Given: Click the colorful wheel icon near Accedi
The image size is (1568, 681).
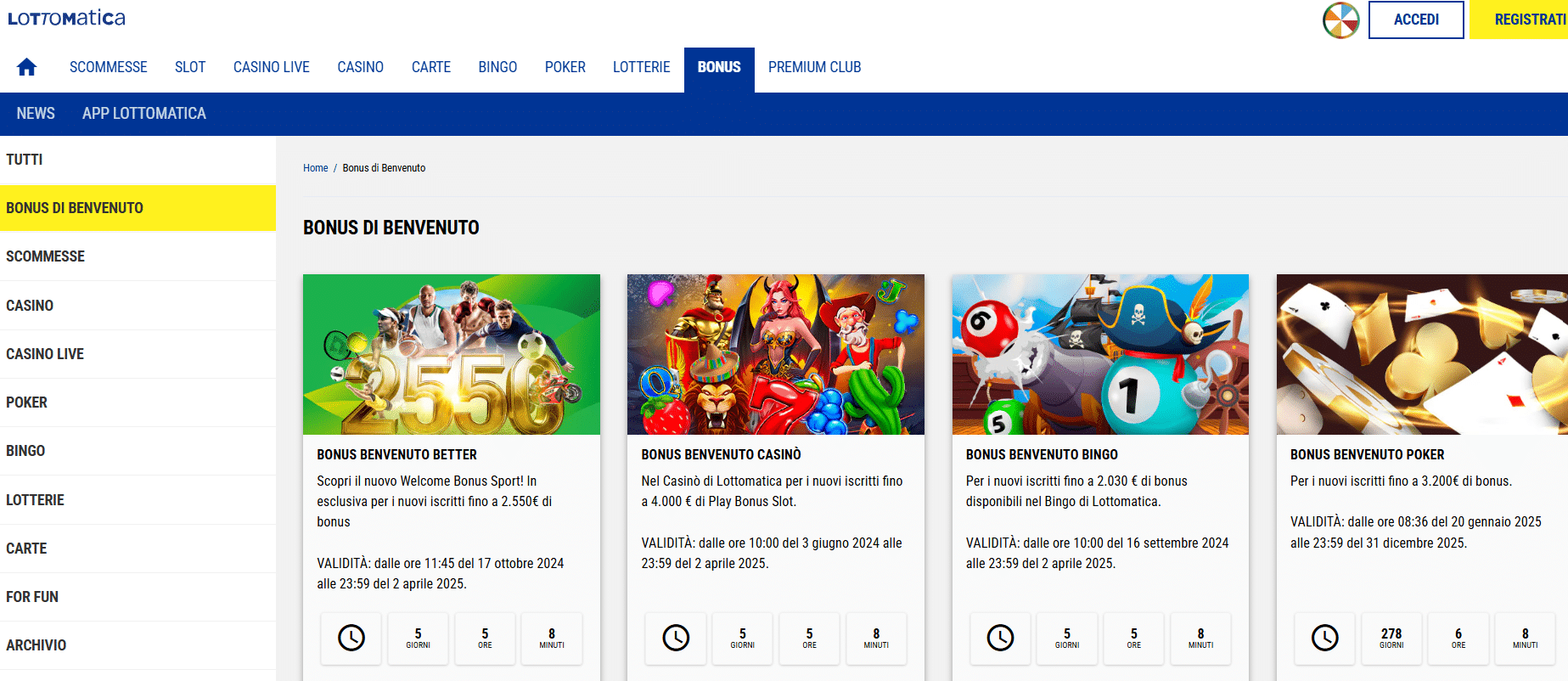Looking at the screenshot, I should [x=1340, y=20].
